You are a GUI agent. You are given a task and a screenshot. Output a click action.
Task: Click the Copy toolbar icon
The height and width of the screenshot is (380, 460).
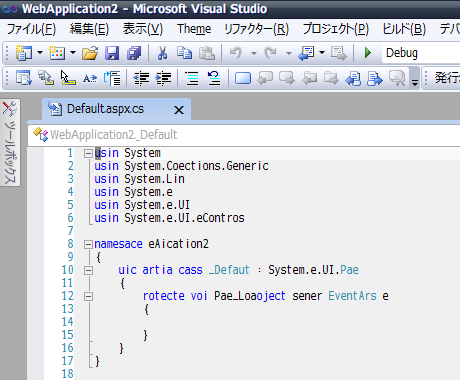pos(184,53)
